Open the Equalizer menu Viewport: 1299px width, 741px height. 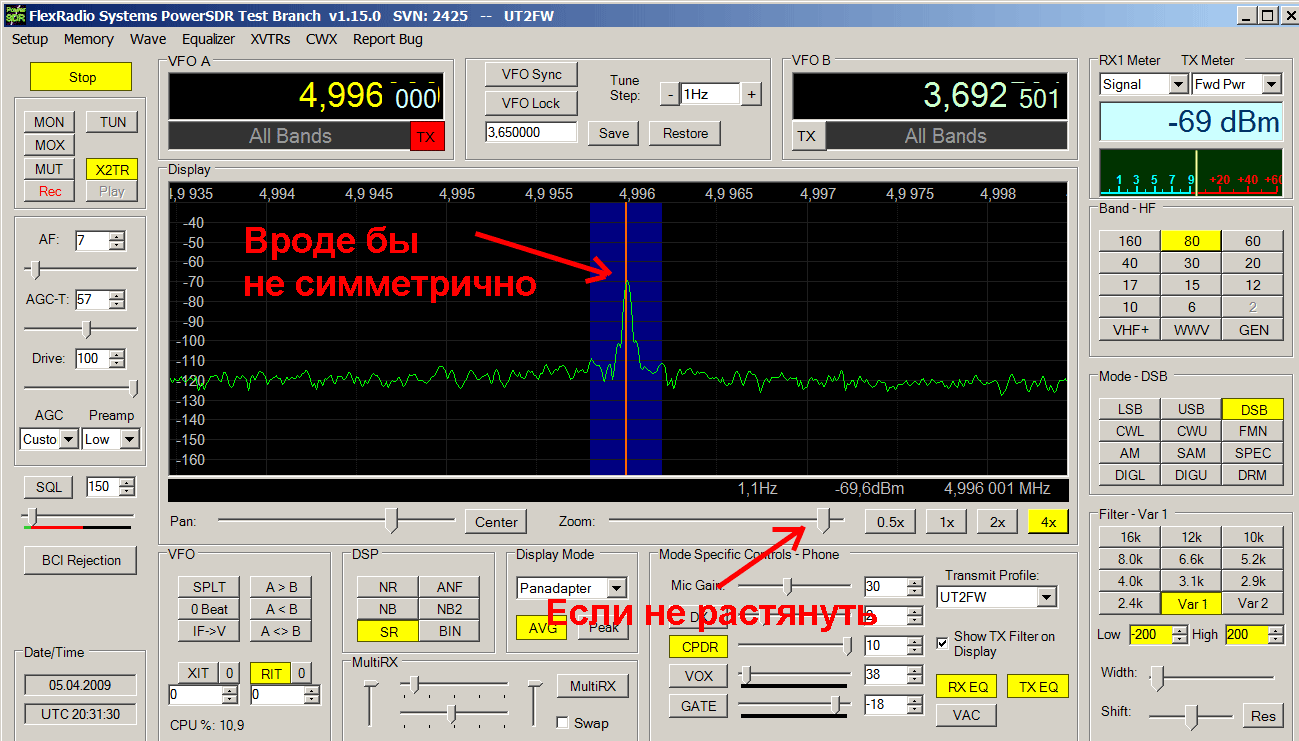click(x=208, y=39)
